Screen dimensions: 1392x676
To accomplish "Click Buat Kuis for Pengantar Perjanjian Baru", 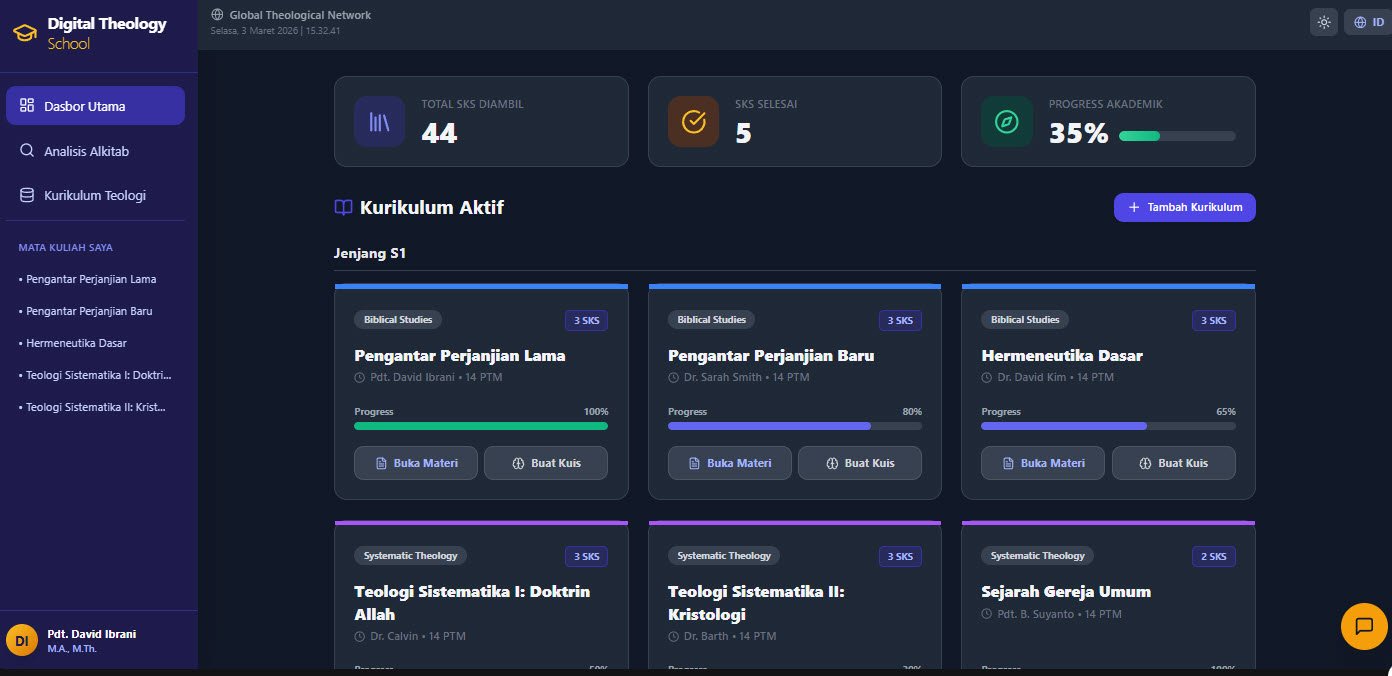I will [860, 463].
